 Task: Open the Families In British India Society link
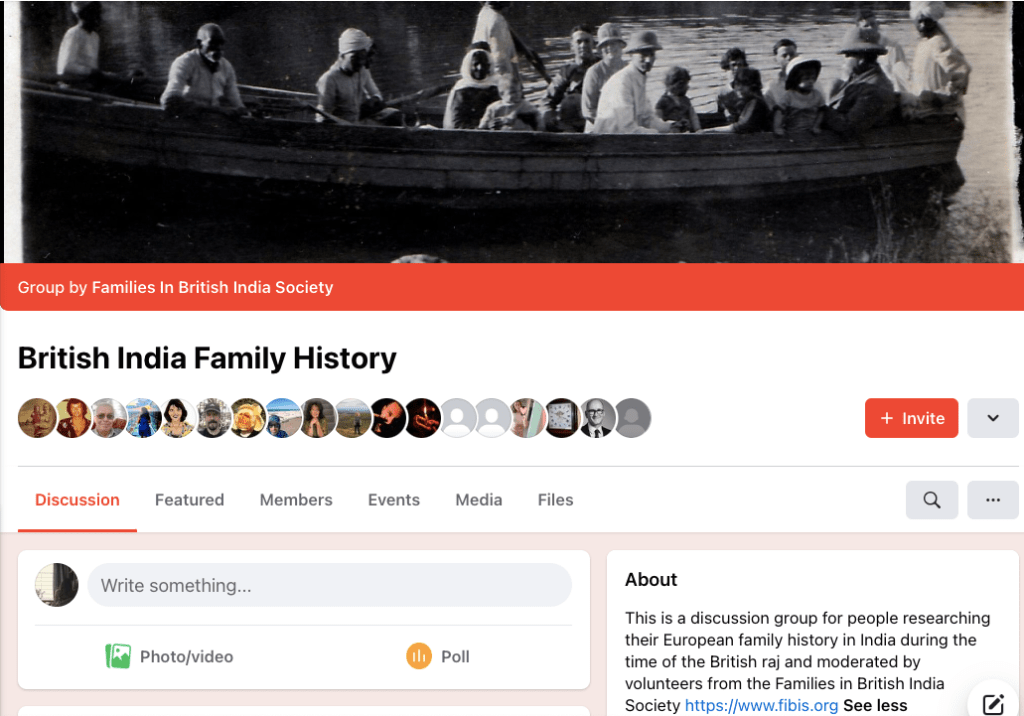pos(212,287)
